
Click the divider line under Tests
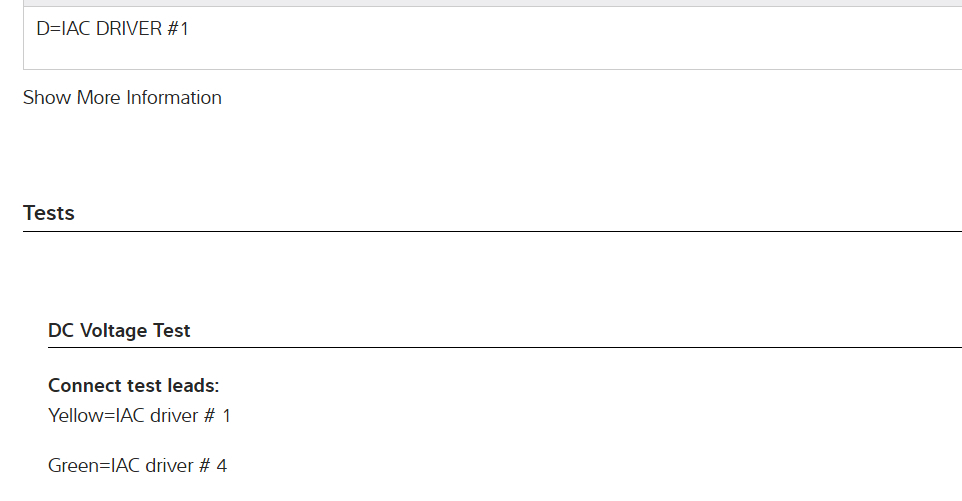click(x=492, y=231)
